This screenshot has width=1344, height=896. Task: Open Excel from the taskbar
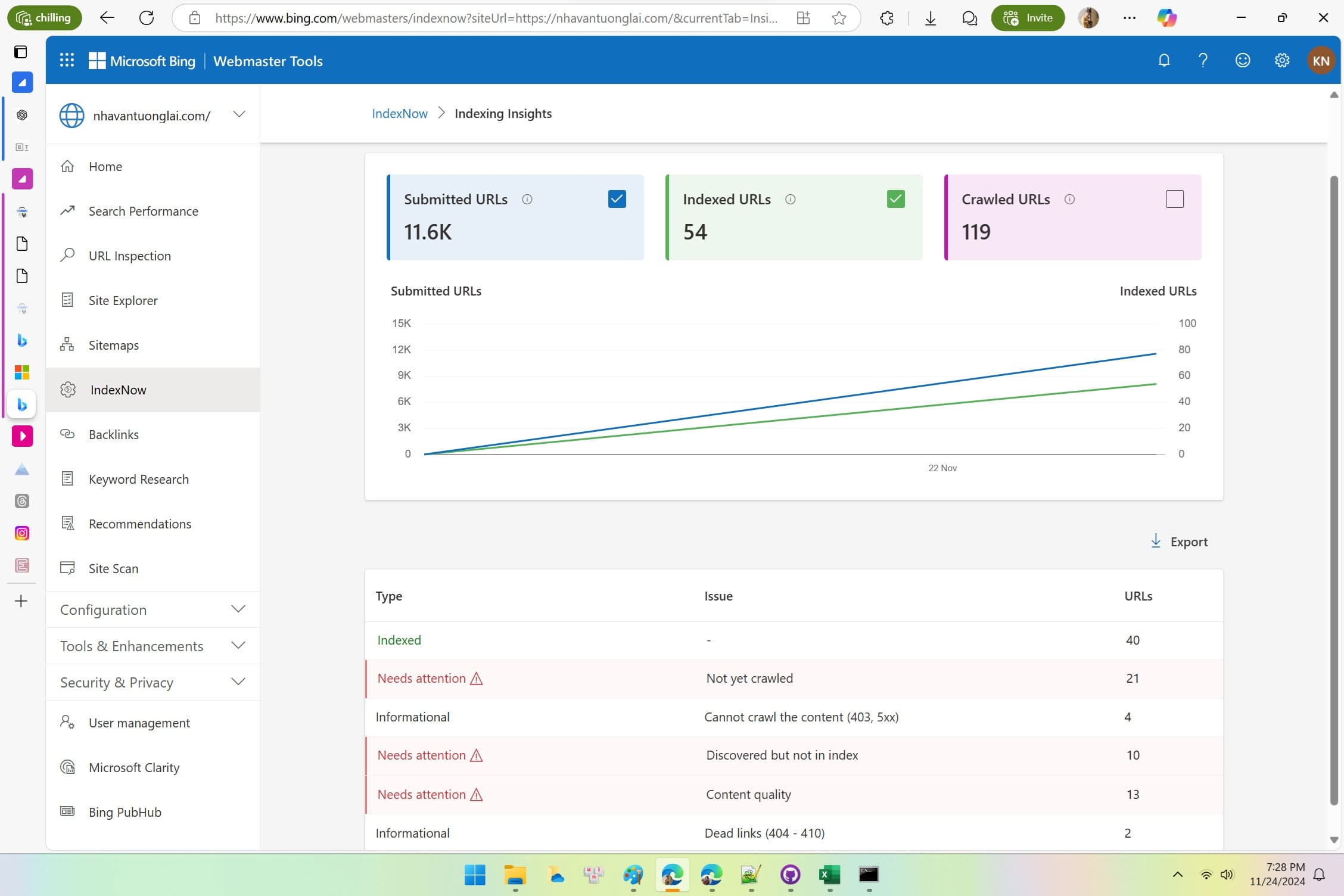coord(829,875)
